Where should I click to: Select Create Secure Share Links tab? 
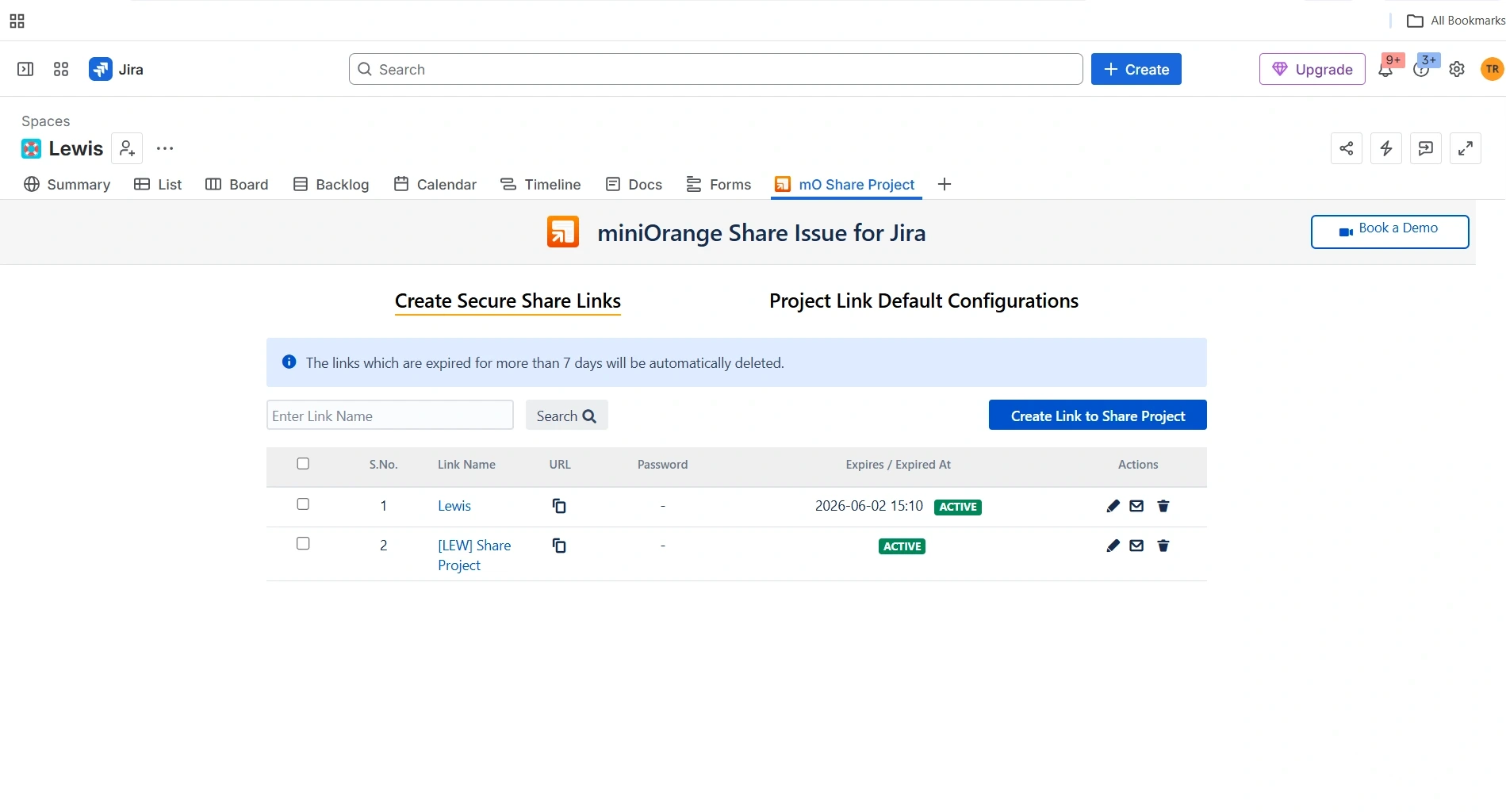[508, 301]
